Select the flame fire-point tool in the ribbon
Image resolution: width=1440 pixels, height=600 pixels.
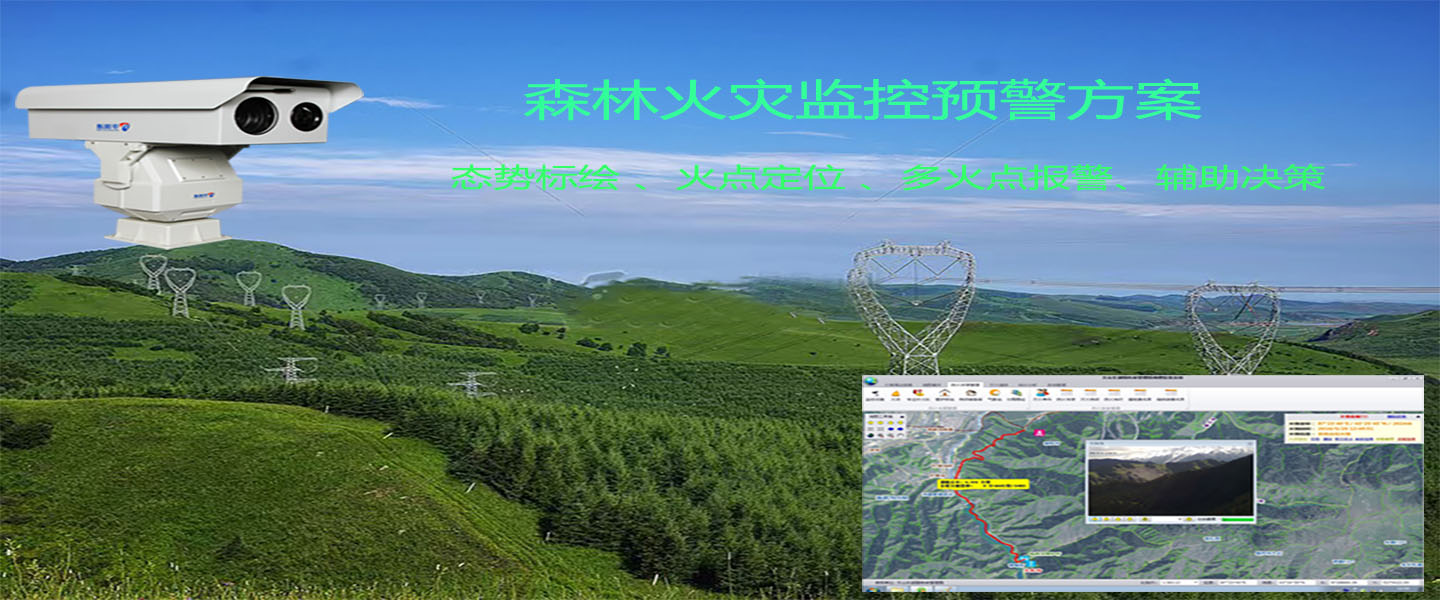click(x=895, y=393)
